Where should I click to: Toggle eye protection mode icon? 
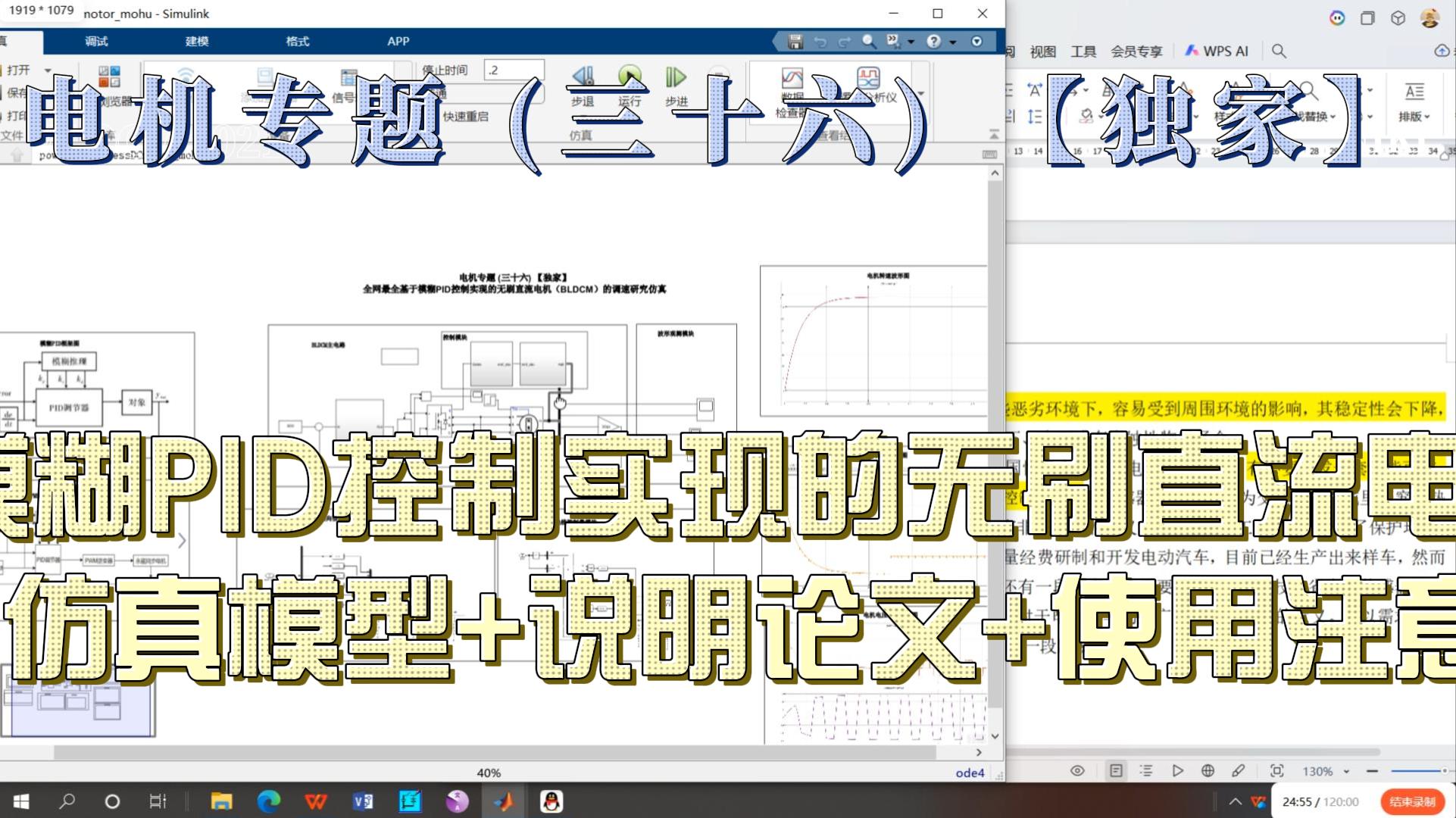point(1077,770)
